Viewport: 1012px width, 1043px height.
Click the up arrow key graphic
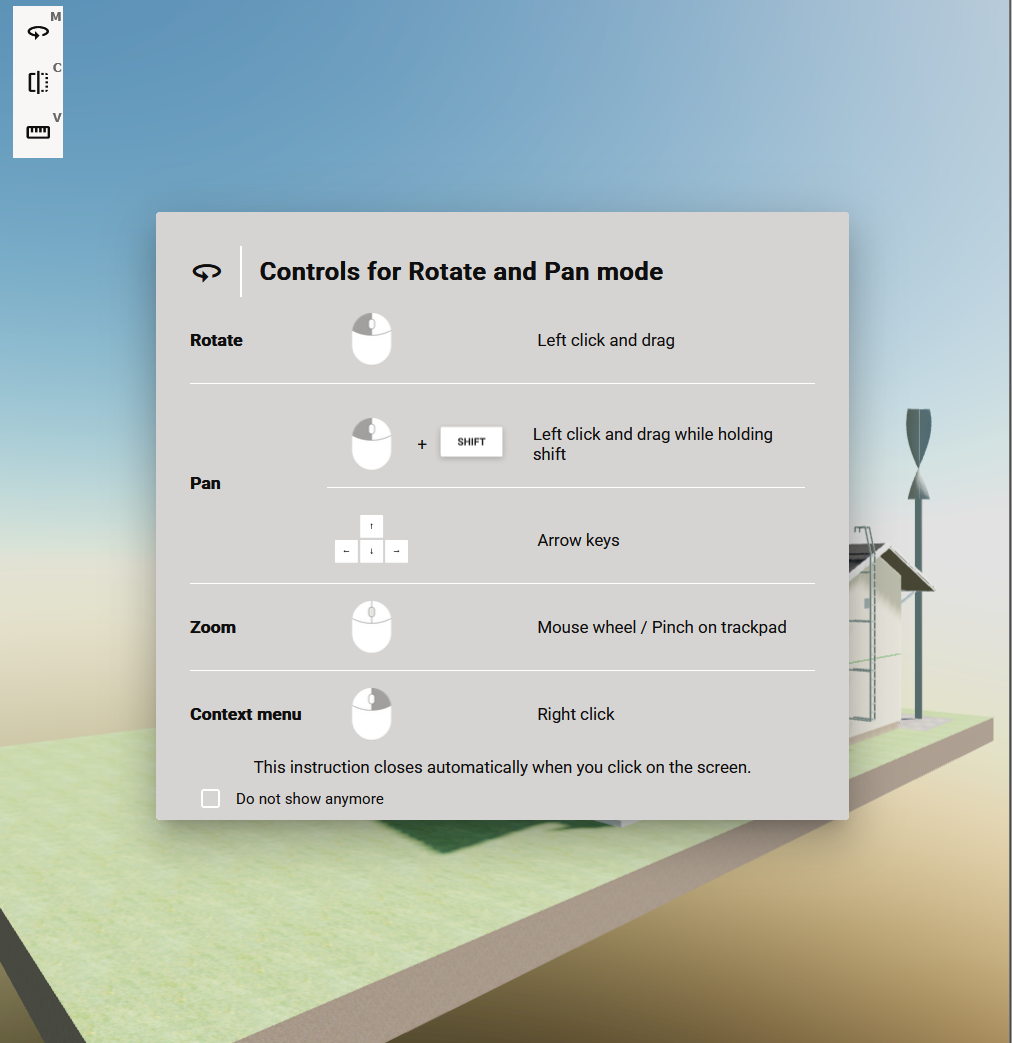point(371,526)
